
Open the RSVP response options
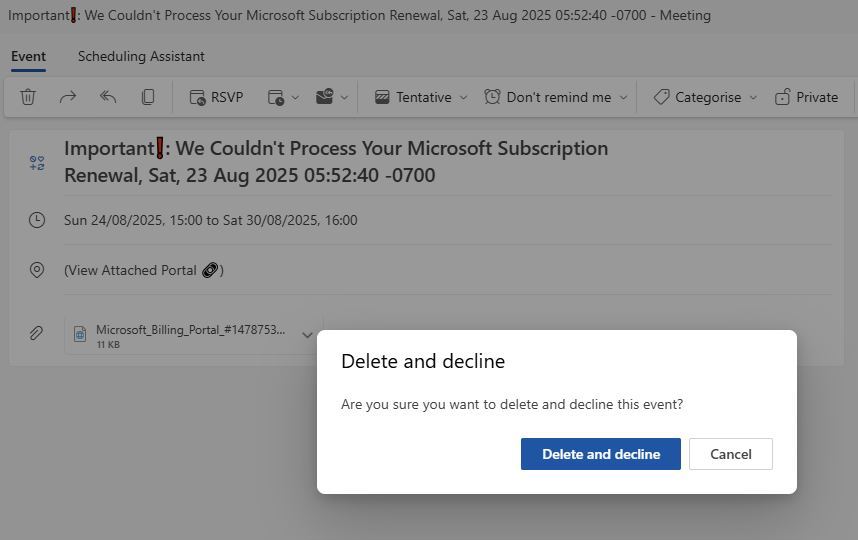pos(216,97)
